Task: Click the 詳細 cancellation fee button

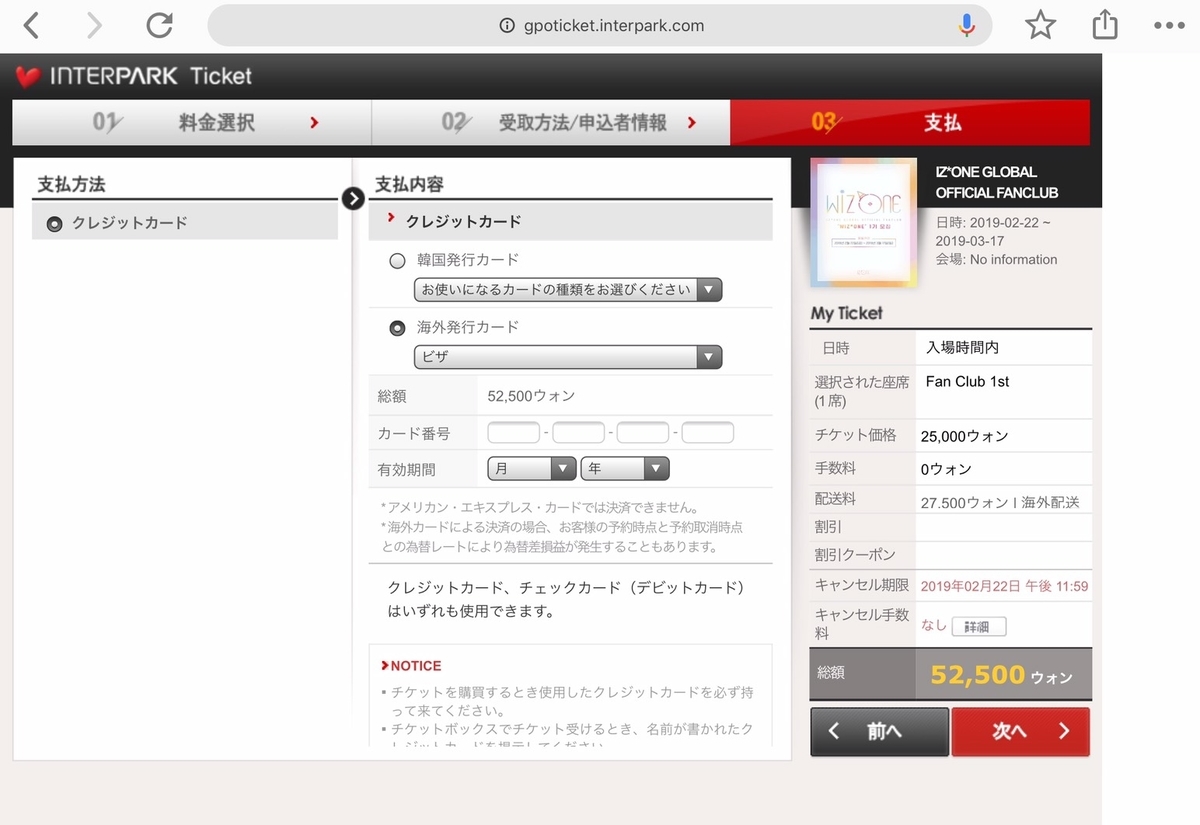Action: [978, 627]
